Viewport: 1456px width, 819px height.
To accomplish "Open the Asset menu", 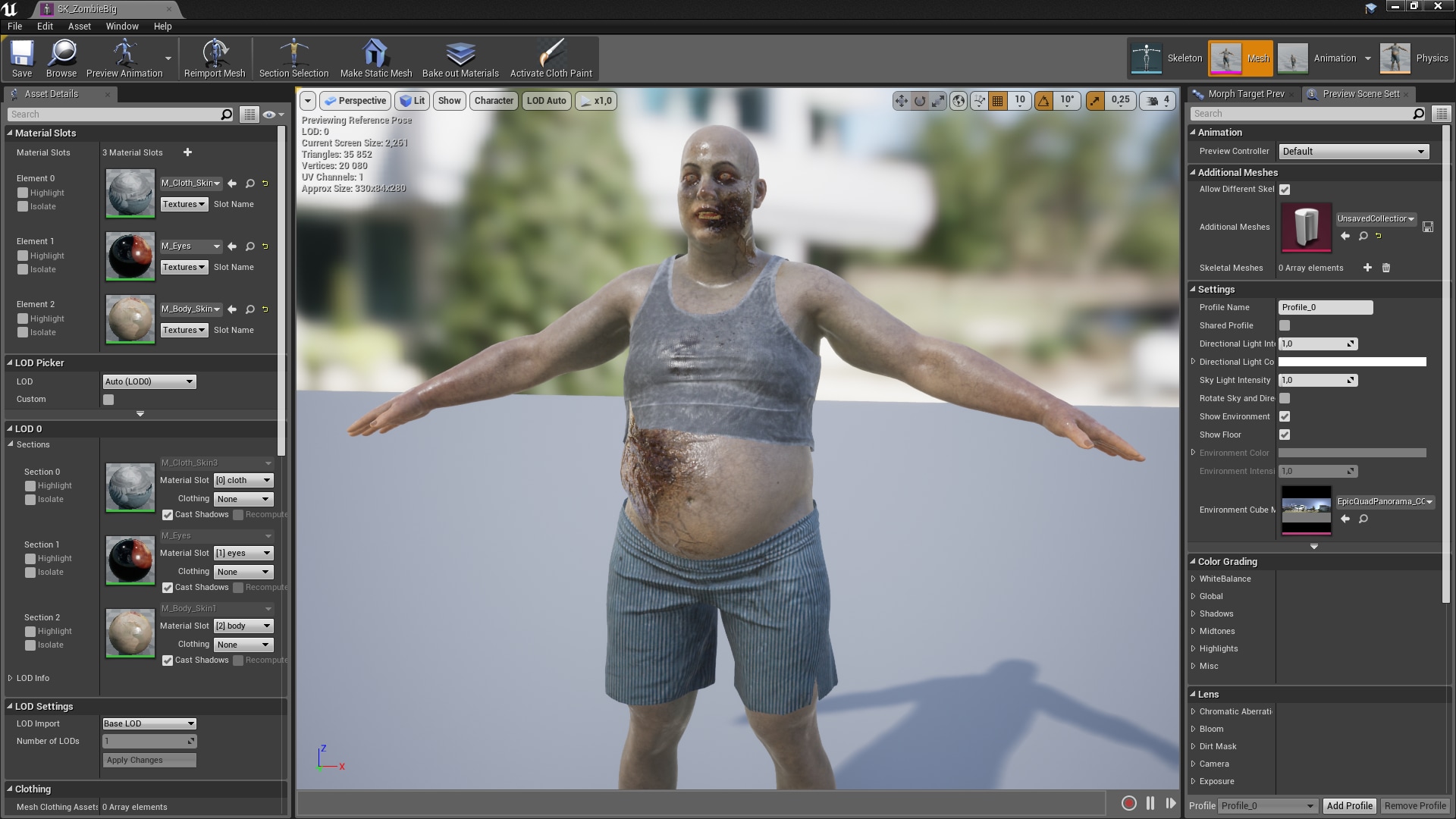I will pos(79,26).
